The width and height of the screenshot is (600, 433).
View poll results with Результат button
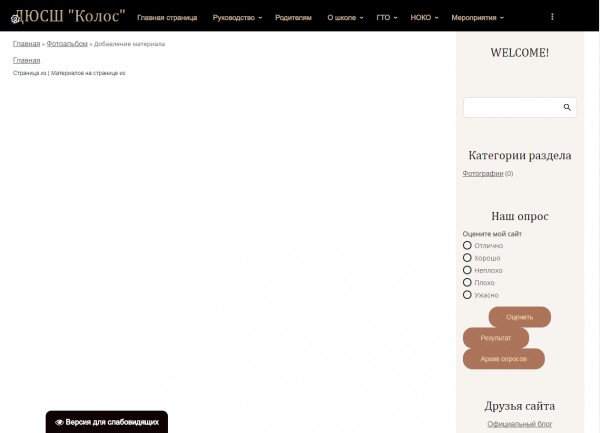coord(496,338)
